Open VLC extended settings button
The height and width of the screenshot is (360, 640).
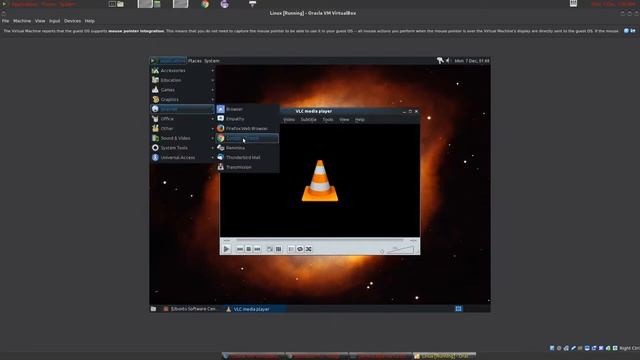click(x=278, y=249)
